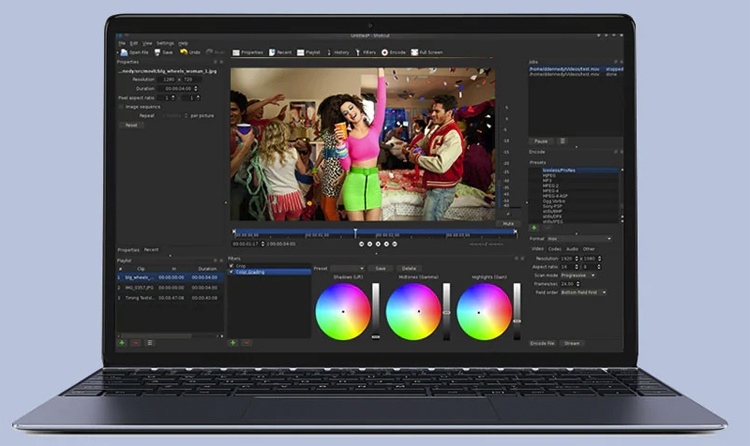
Task: Open the Filters panel from toolbar
Action: (x=366, y=52)
